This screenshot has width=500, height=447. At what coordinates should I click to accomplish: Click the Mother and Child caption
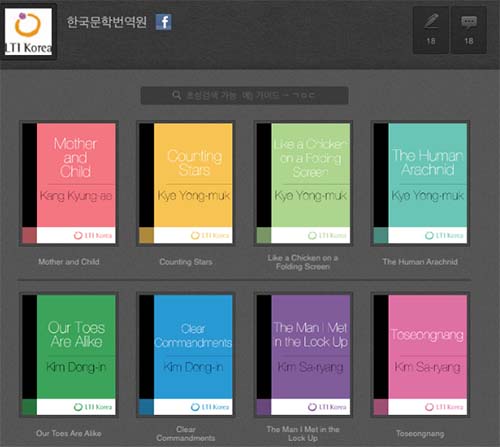(69, 262)
